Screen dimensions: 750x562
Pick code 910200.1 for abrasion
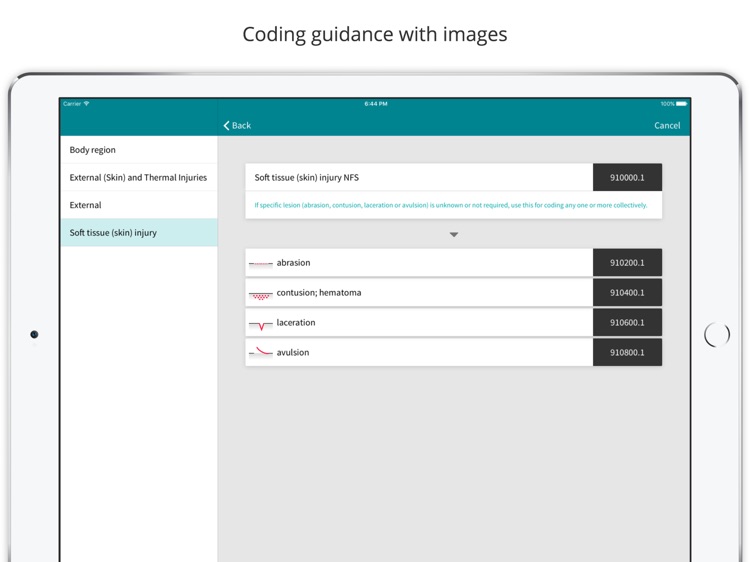point(627,263)
